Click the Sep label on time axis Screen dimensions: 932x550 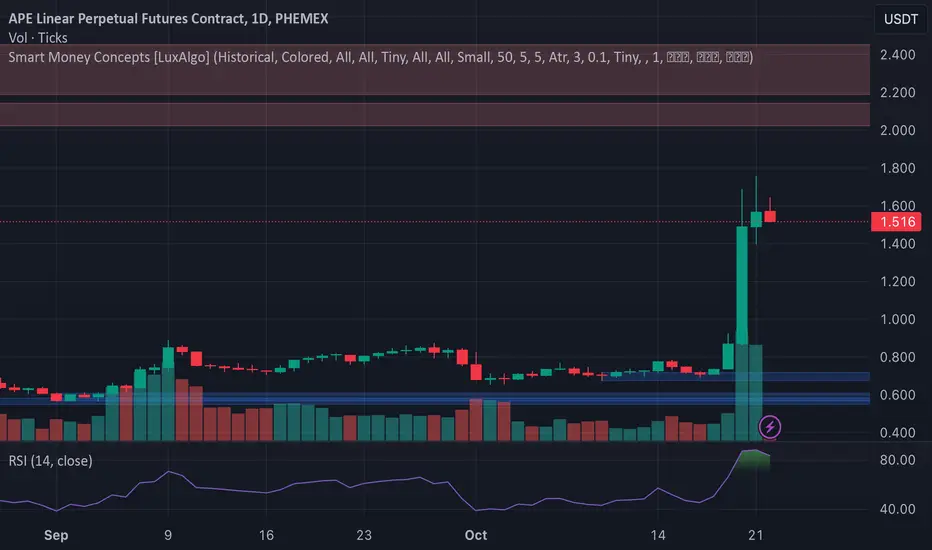[56, 535]
